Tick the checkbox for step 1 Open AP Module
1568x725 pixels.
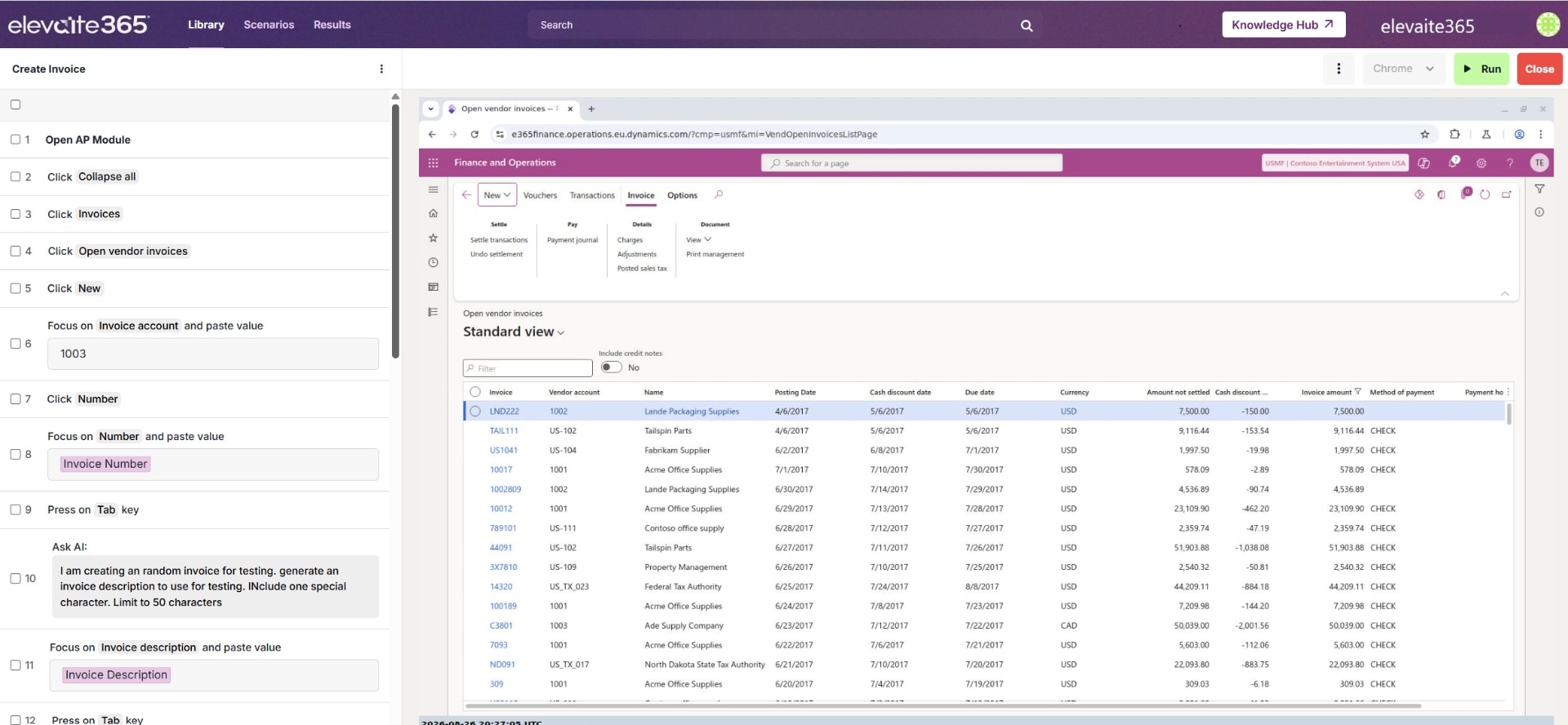pos(16,140)
